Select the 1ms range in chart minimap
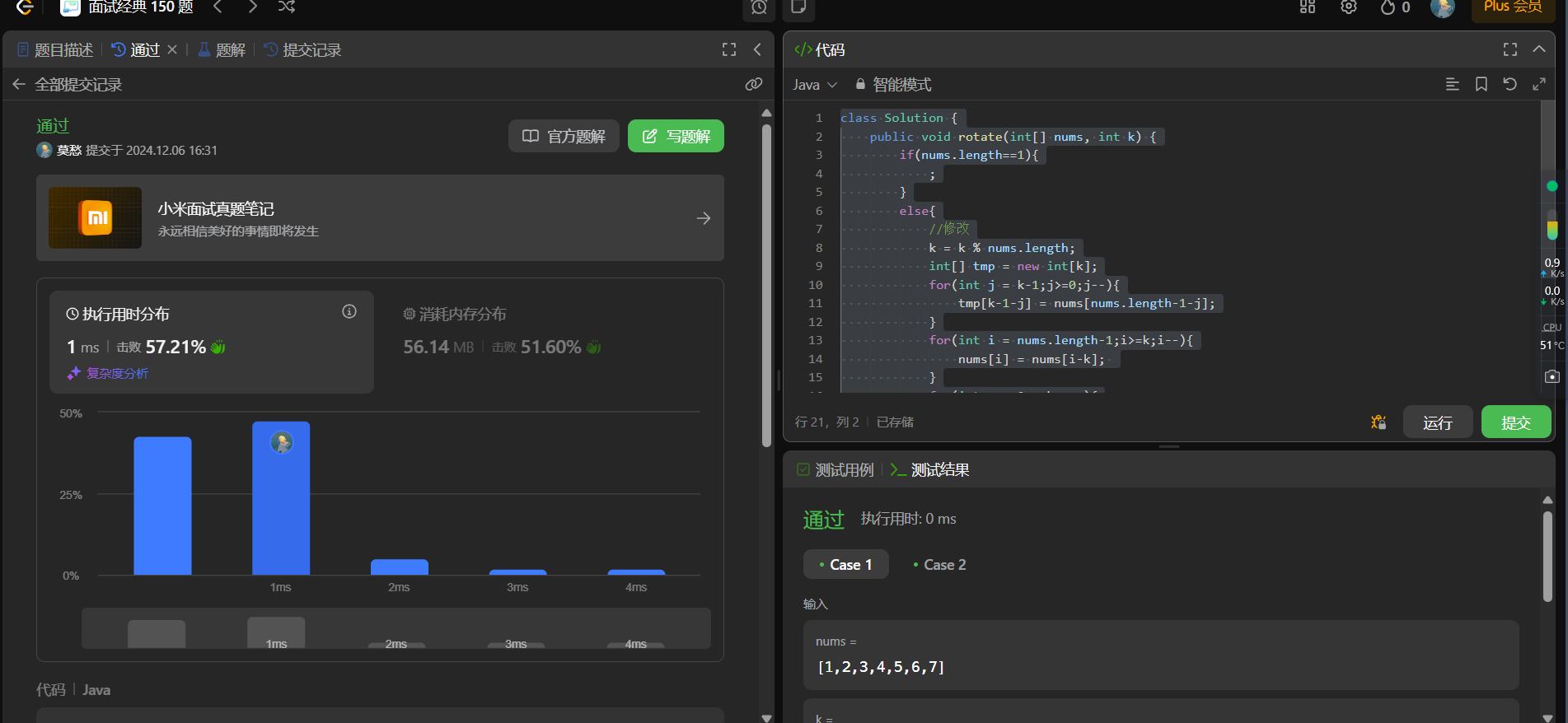The height and width of the screenshot is (723, 1568). tap(276, 633)
